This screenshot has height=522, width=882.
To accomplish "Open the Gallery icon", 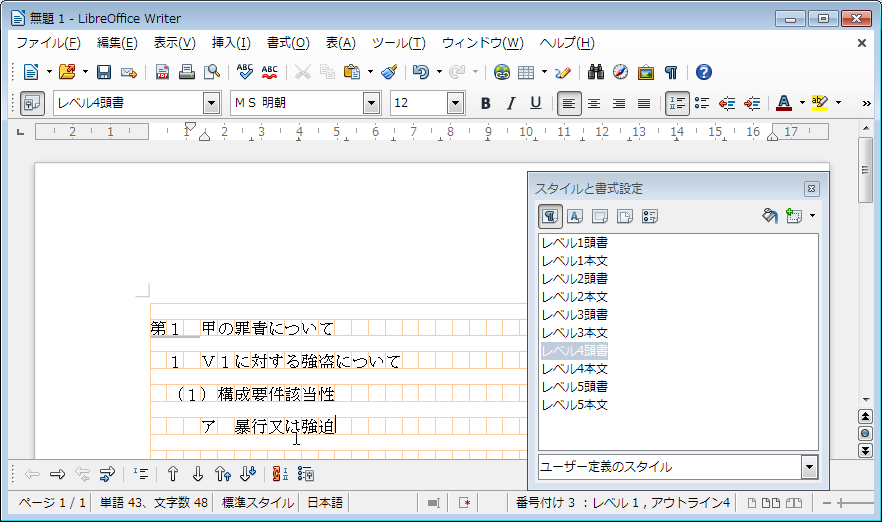I will tap(646, 72).
